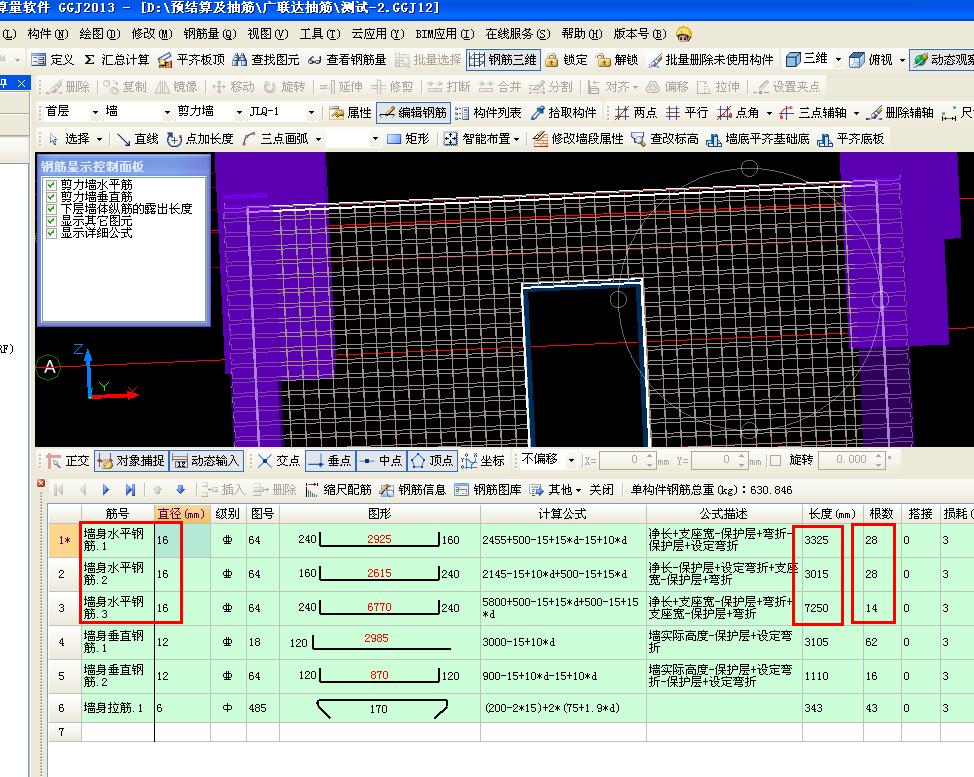Open the 属性 properties panel
The image size is (974, 777).
350,112
